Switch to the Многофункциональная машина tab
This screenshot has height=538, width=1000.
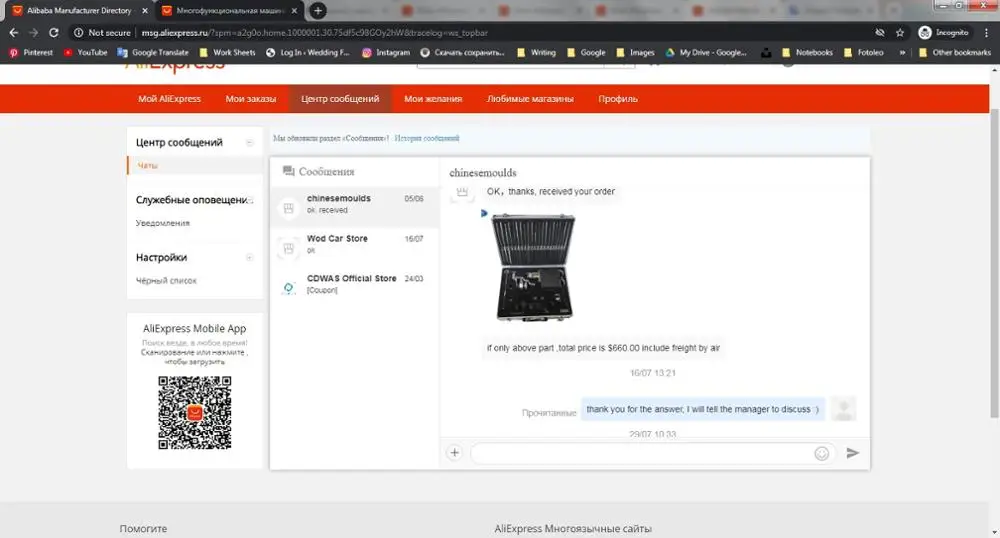[x=230, y=11]
